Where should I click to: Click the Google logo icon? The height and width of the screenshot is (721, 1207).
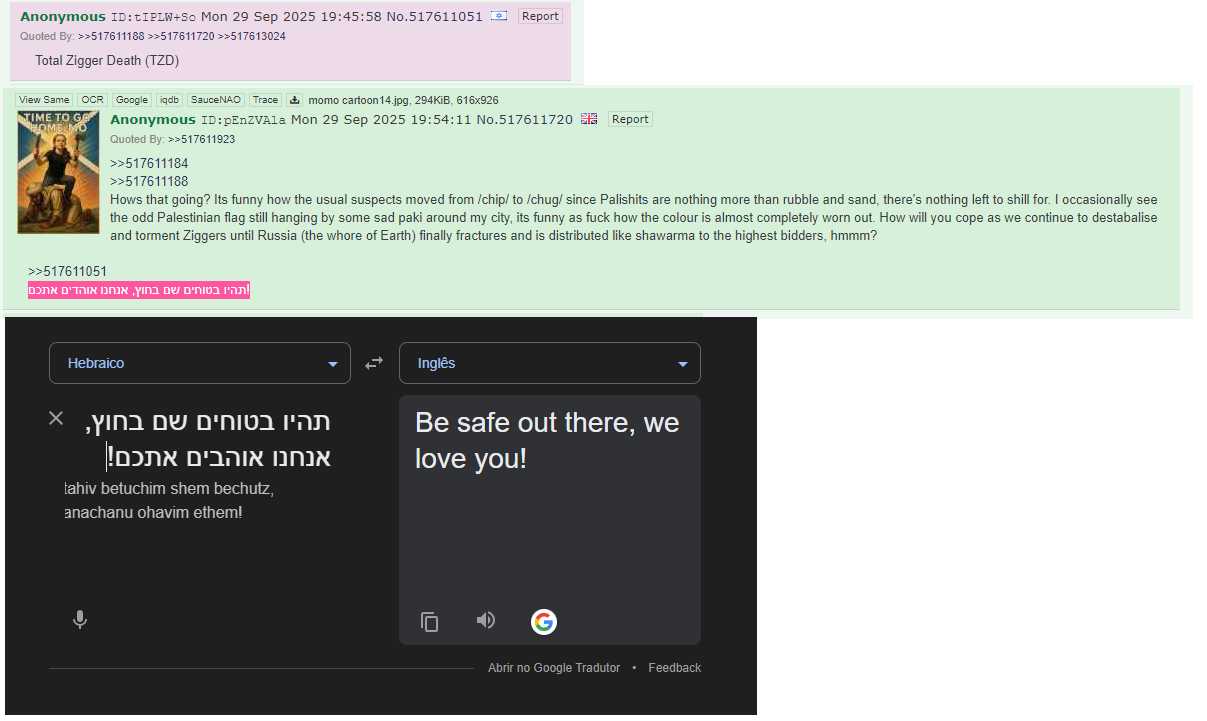[543, 622]
